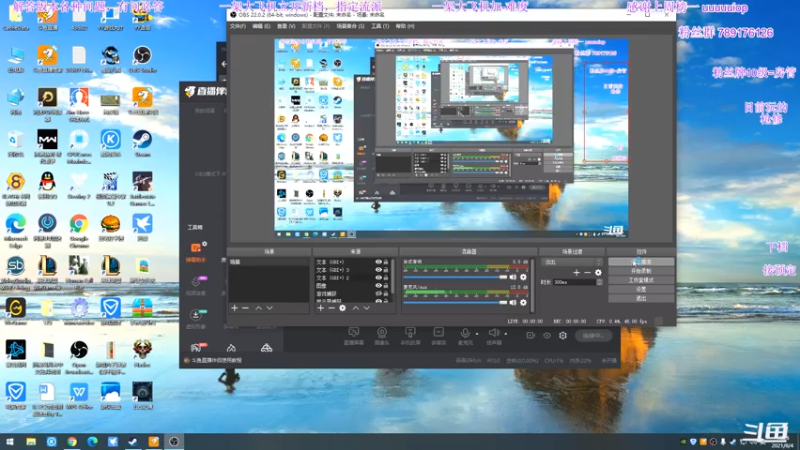Toggle the lock on the 图像 source
The image size is (800, 450).
click(386, 286)
